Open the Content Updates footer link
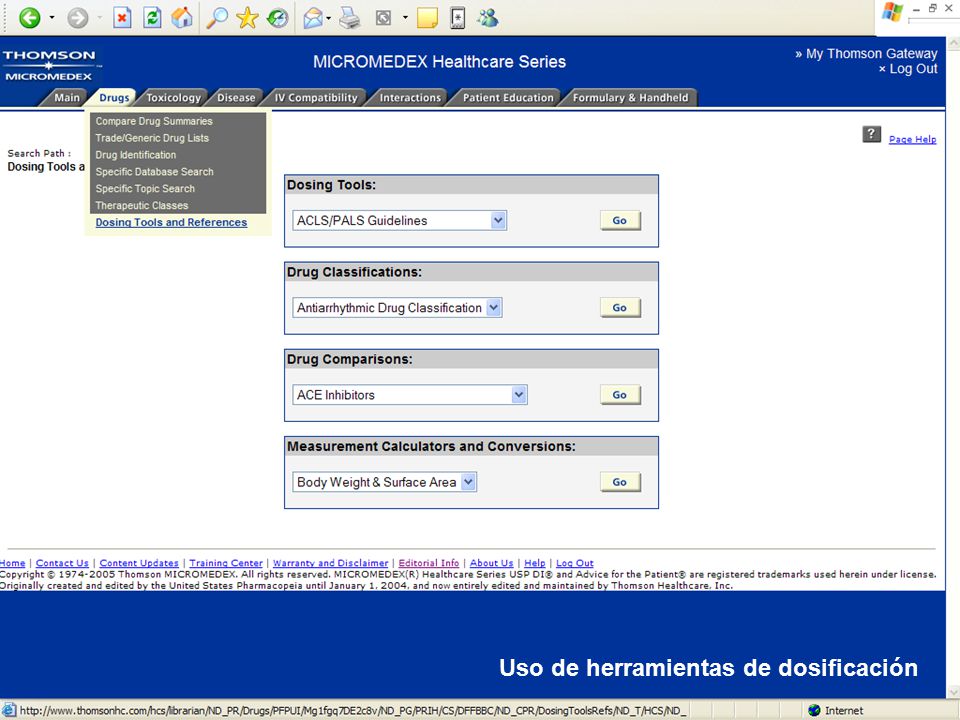Image resolution: width=960 pixels, height=720 pixels. pos(139,563)
